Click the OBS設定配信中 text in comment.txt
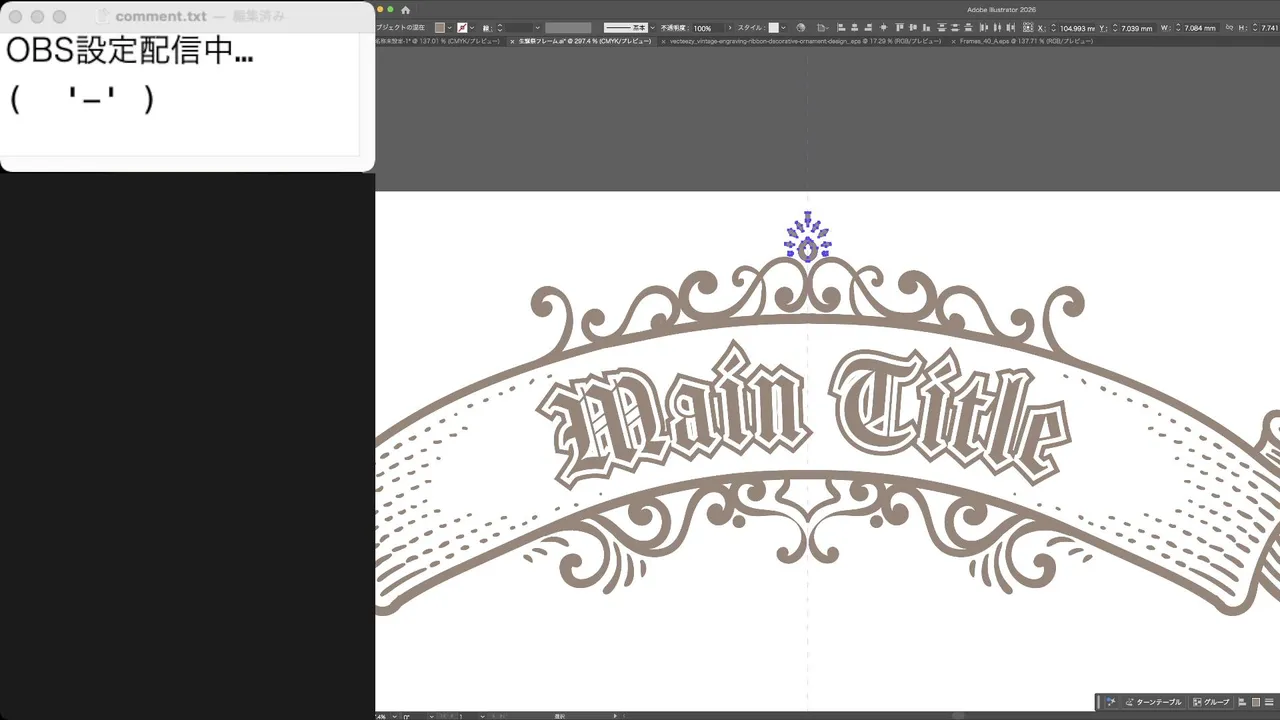The width and height of the screenshot is (1280, 720). pyautogui.click(x=130, y=52)
